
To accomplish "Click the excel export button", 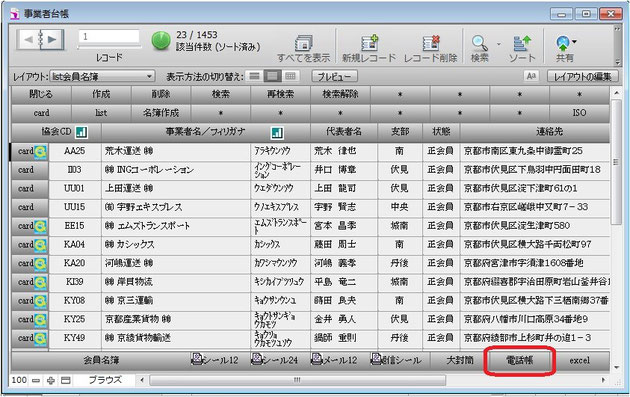I will click(579, 360).
